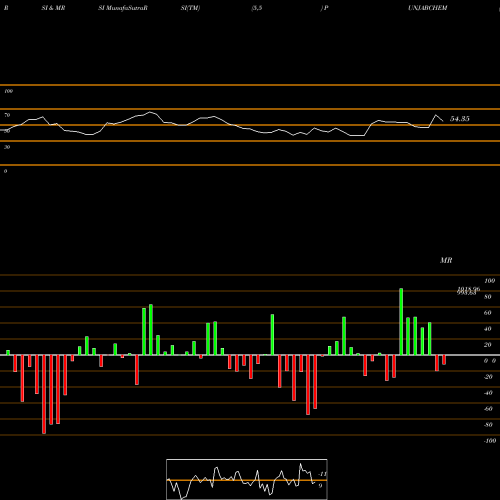500x500 pixels.
Task: Click the -100 label on MR axis
Action: [x=490, y=441]
